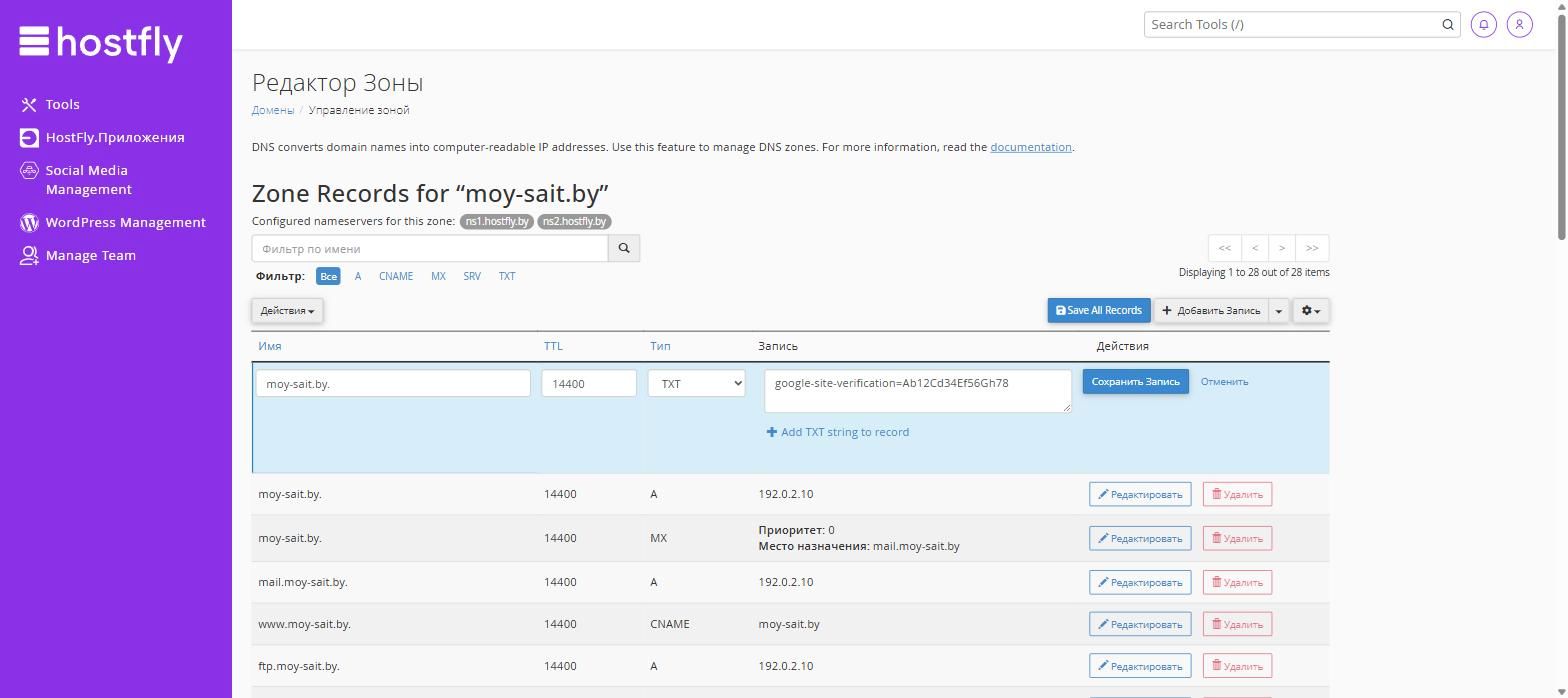This screenshot has width=1568, height=698.
Task: Edit the moy-sait.by. A record
Action: point(1140,494)
